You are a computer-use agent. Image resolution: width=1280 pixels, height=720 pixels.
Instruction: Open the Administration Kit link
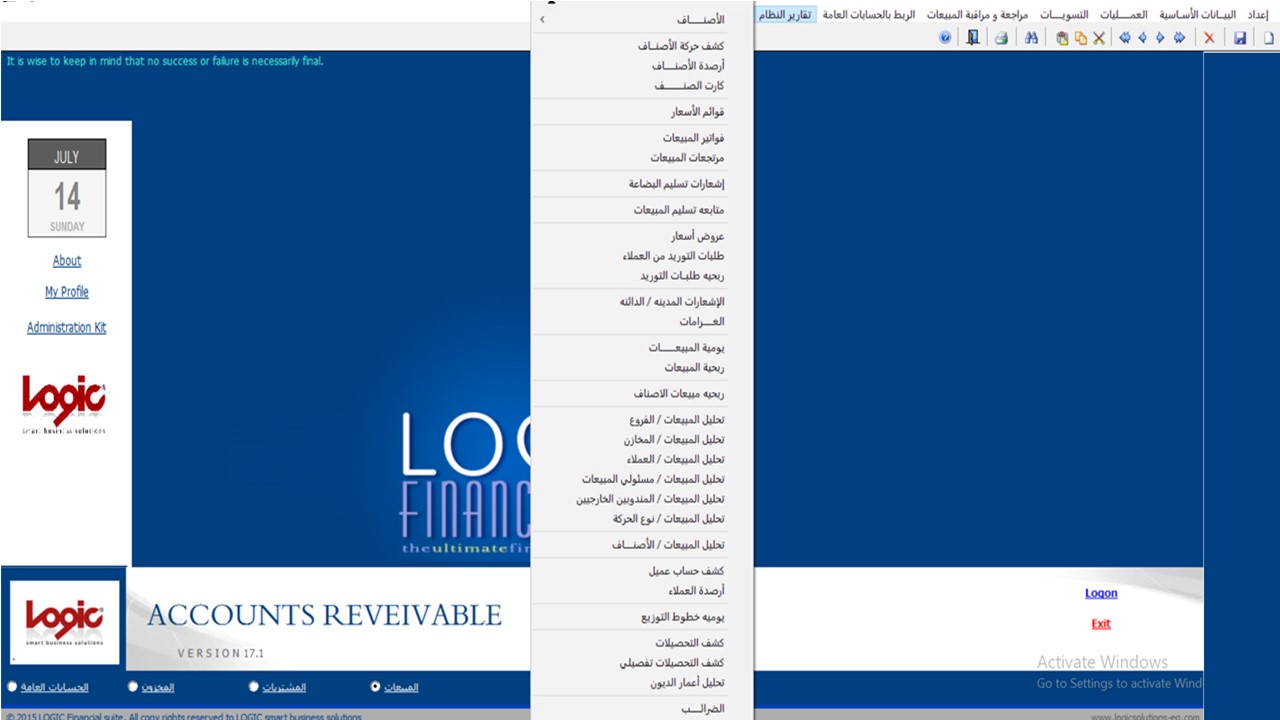66,328
